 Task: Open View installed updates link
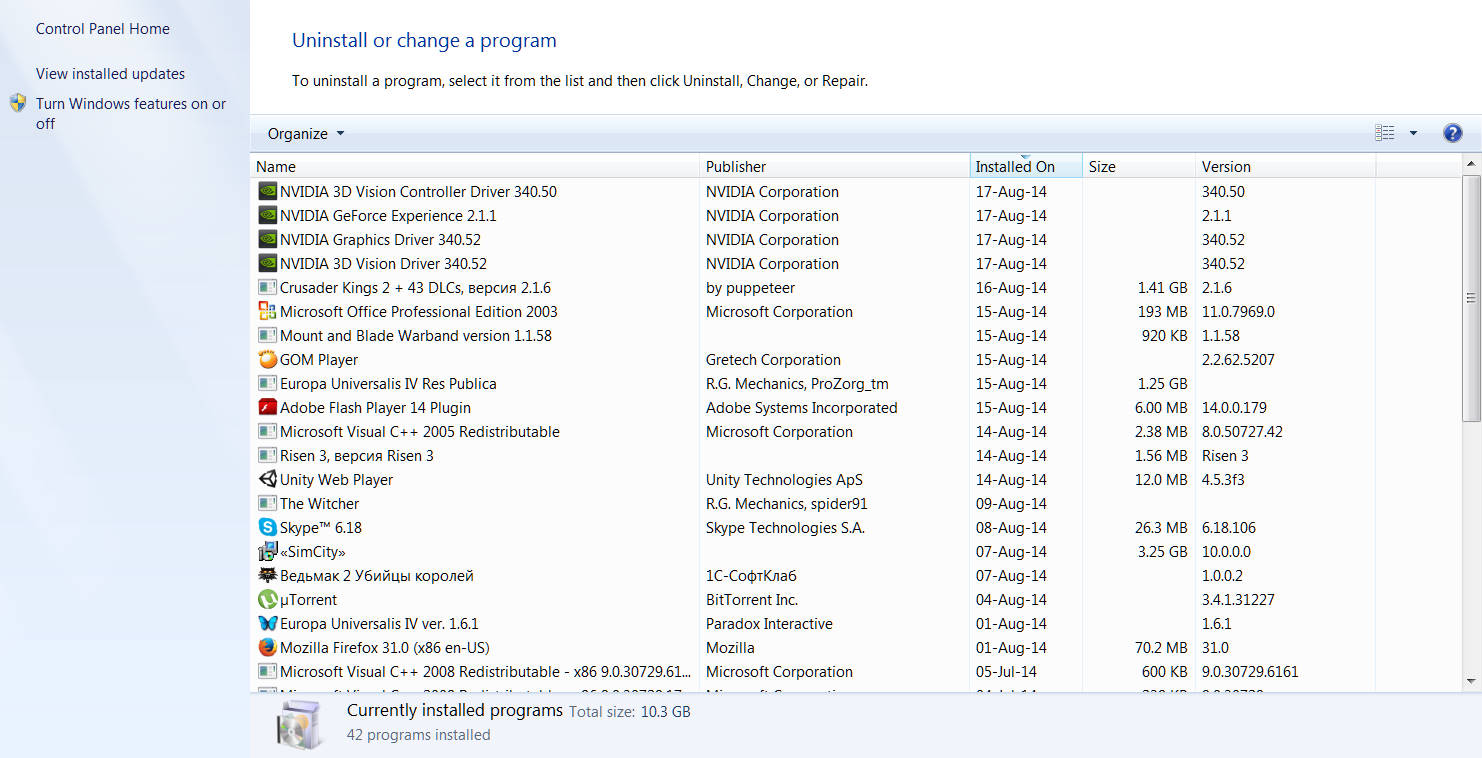(x=110, y=74)
